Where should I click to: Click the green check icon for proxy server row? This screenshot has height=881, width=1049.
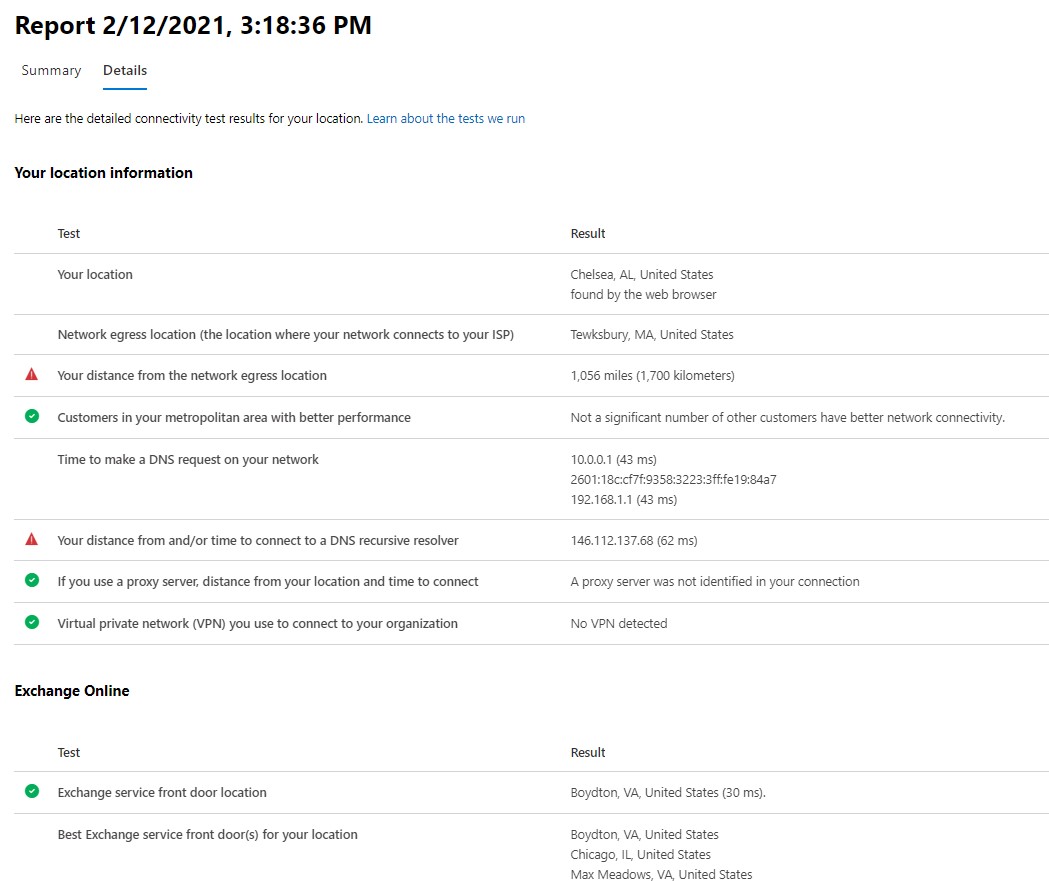pyautogui.click(x=31, y=580)
